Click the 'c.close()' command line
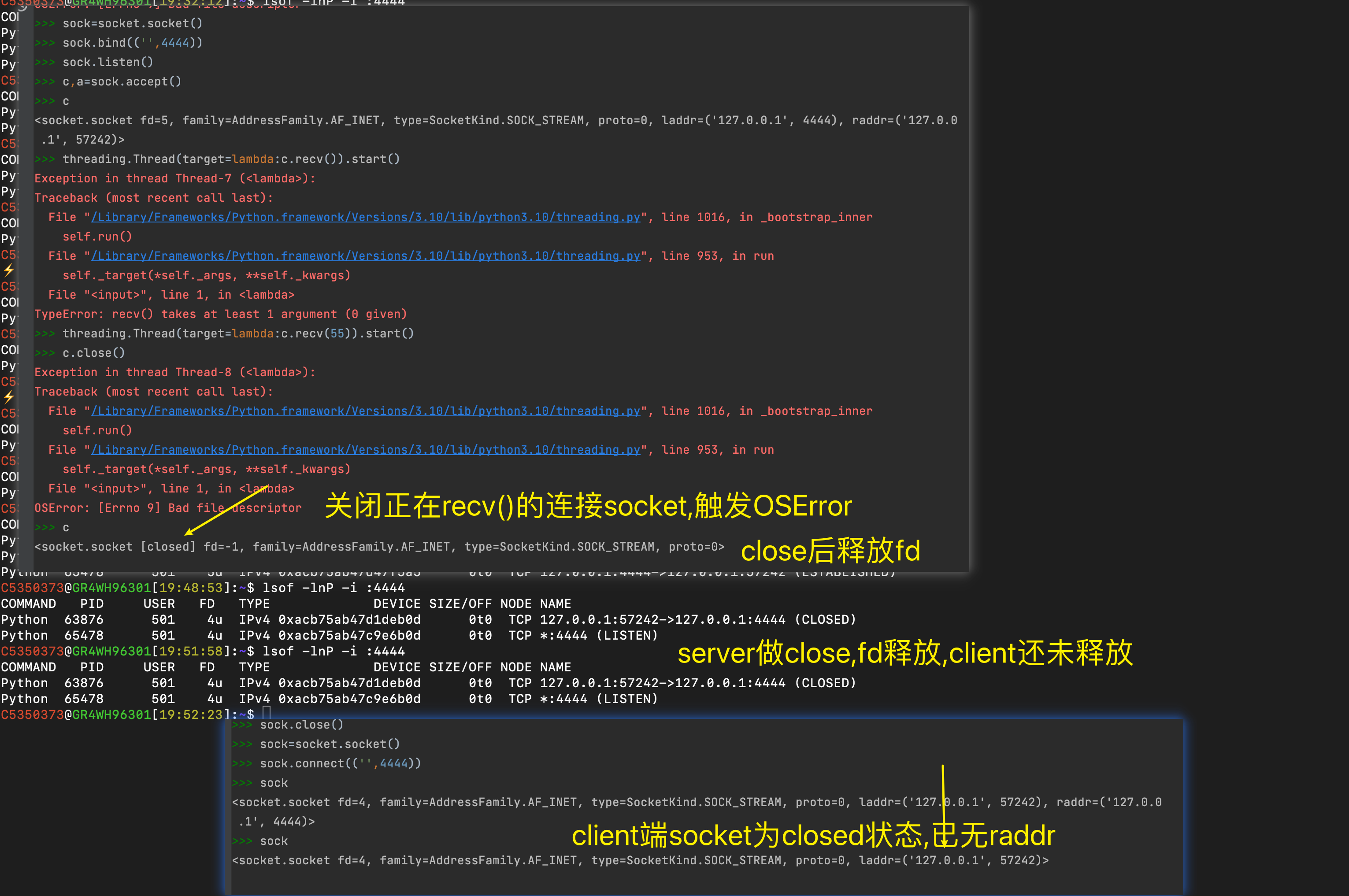Screen dimensions: 1349x896 click(x=93, y=353)
